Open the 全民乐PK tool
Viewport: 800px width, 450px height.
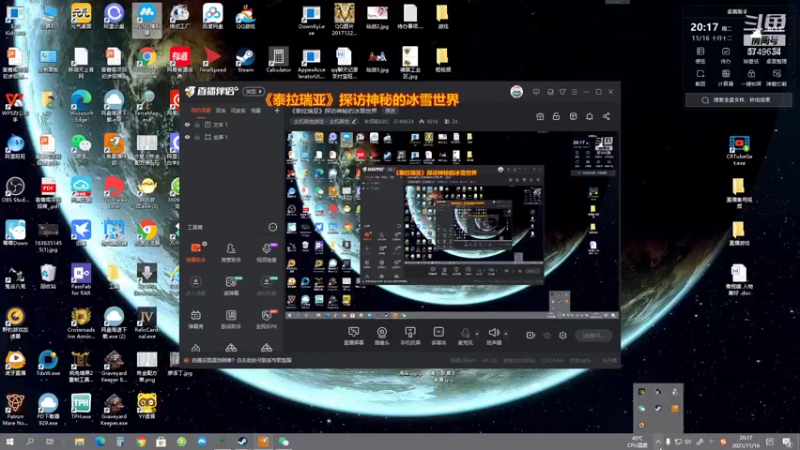266,319
